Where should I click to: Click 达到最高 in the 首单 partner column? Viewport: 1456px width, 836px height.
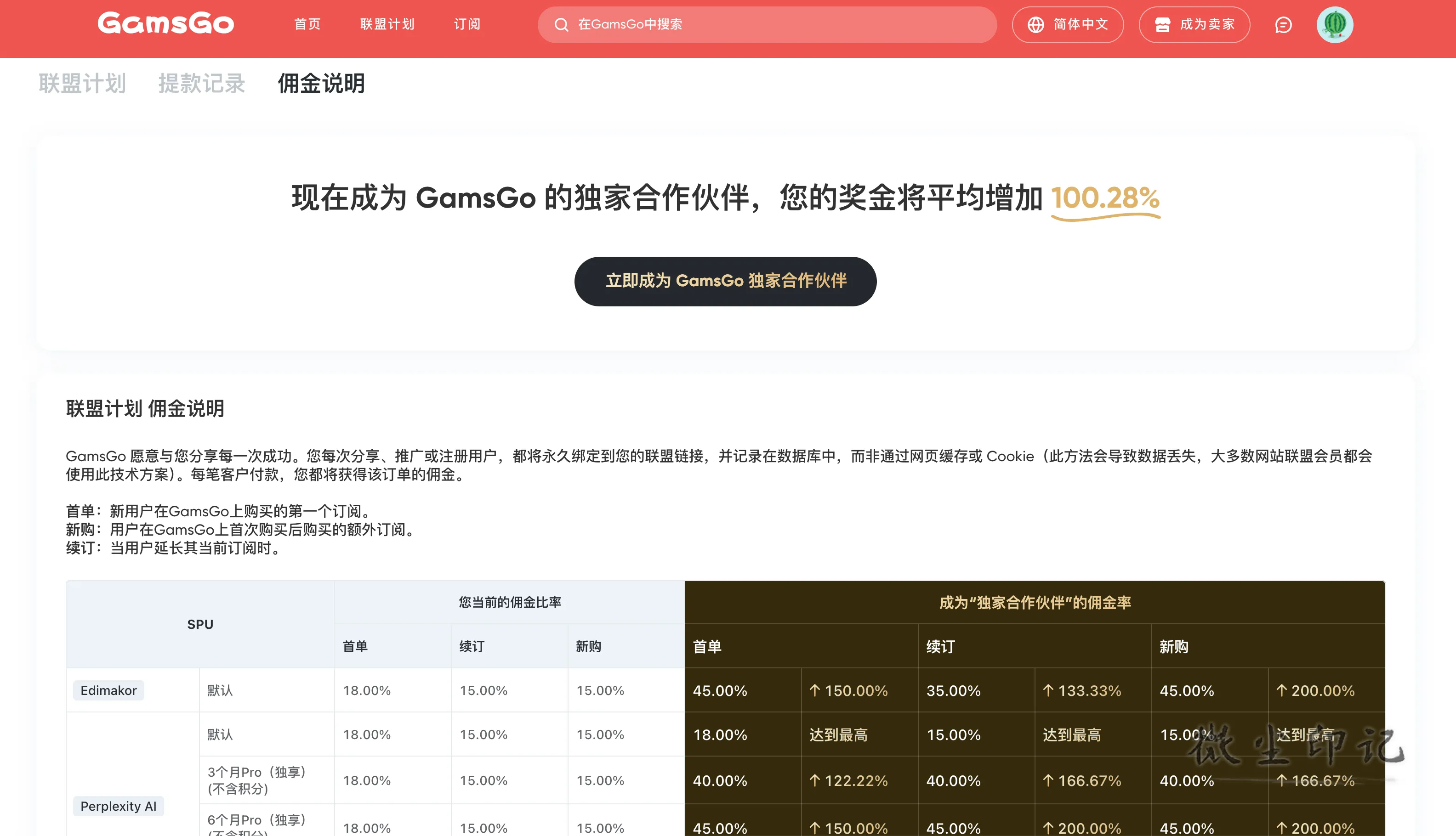pos(839,735)
